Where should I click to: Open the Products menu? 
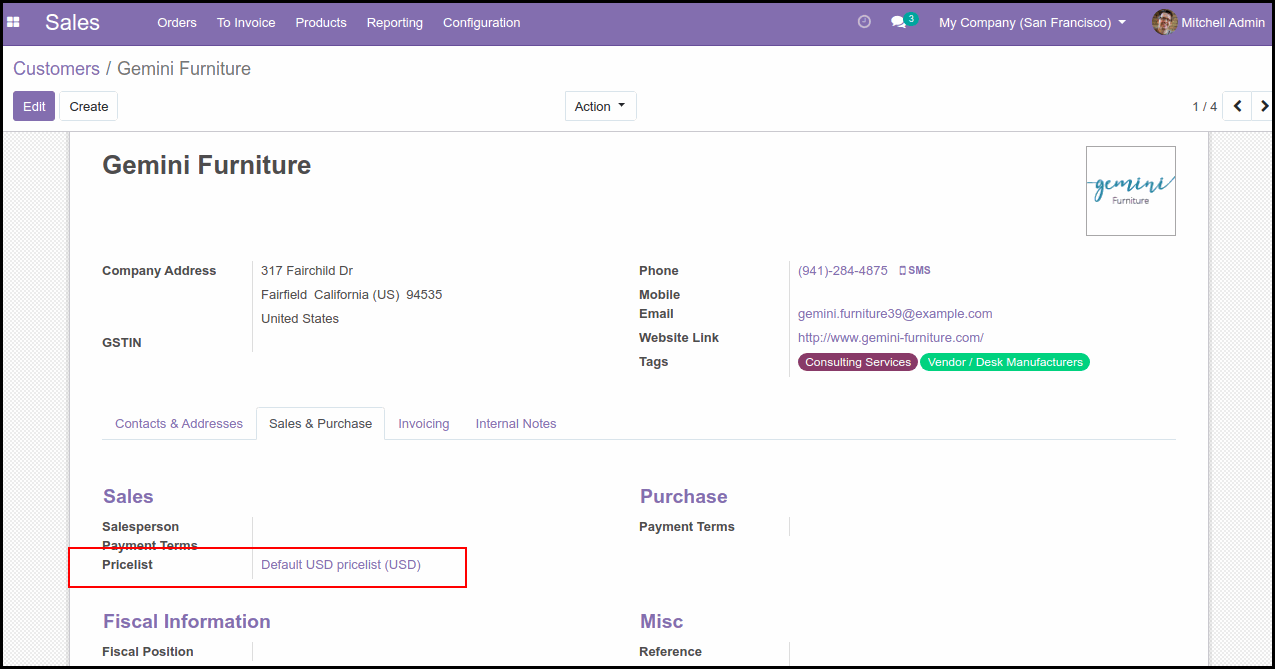(x=321, y=22)
